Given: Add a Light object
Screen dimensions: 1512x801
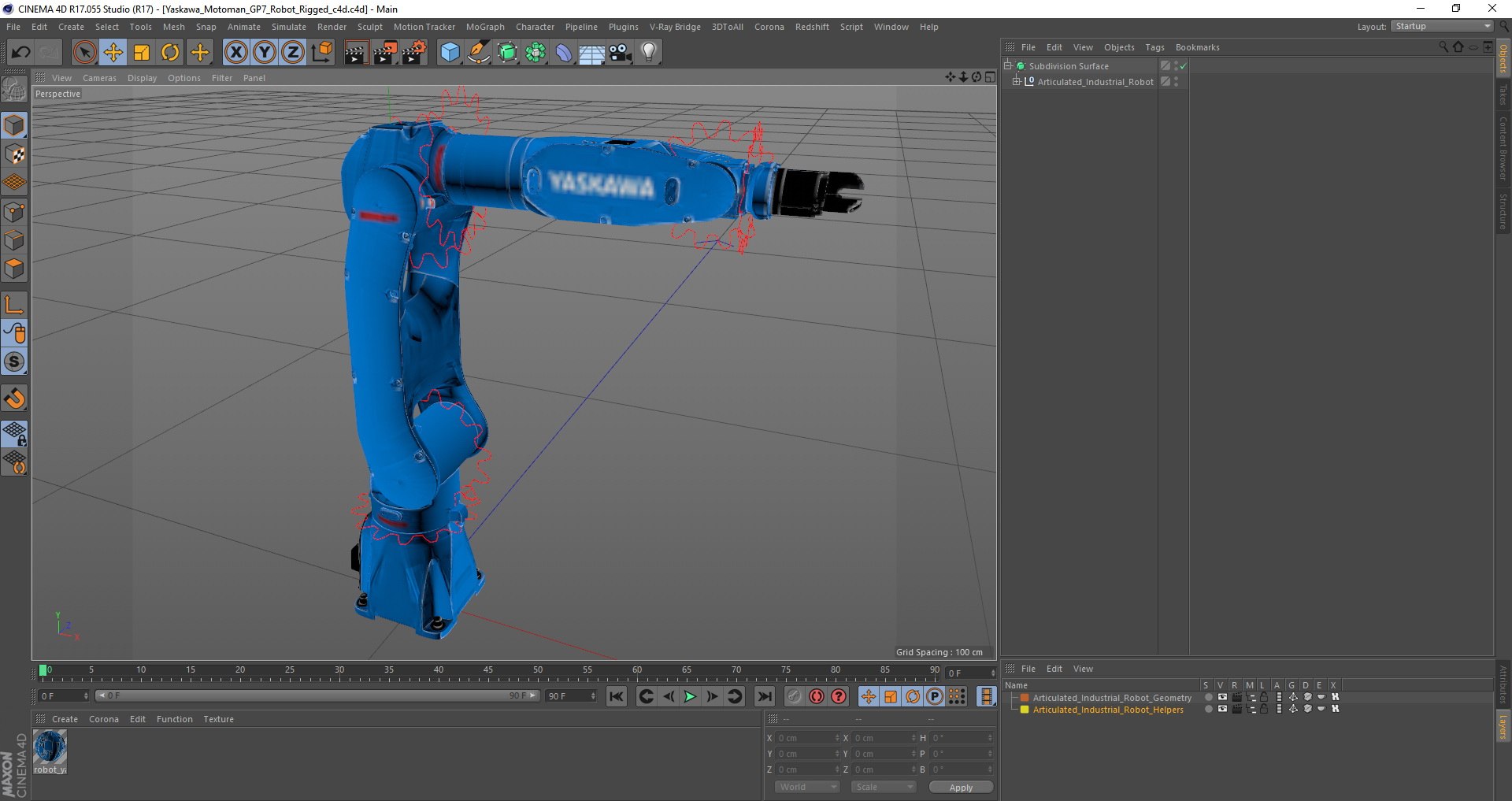Looking at the screenshot, I should [648, 53].
